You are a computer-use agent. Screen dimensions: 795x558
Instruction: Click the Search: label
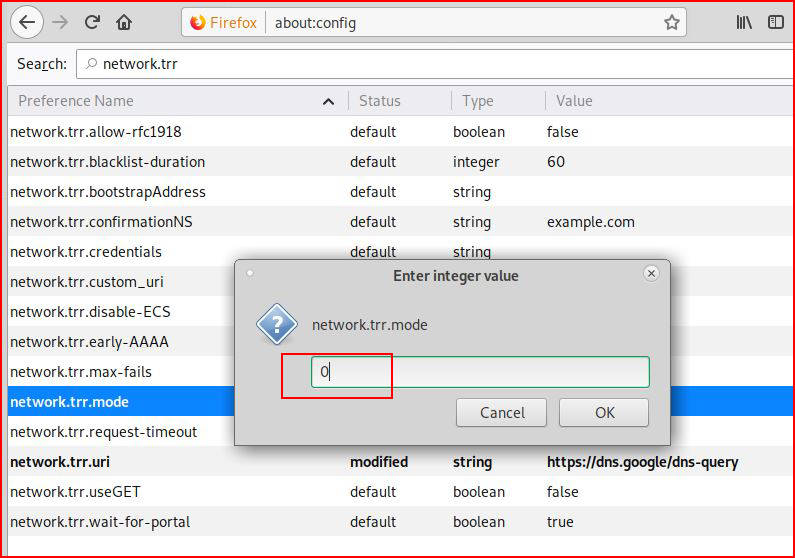[x=42, y=64]
